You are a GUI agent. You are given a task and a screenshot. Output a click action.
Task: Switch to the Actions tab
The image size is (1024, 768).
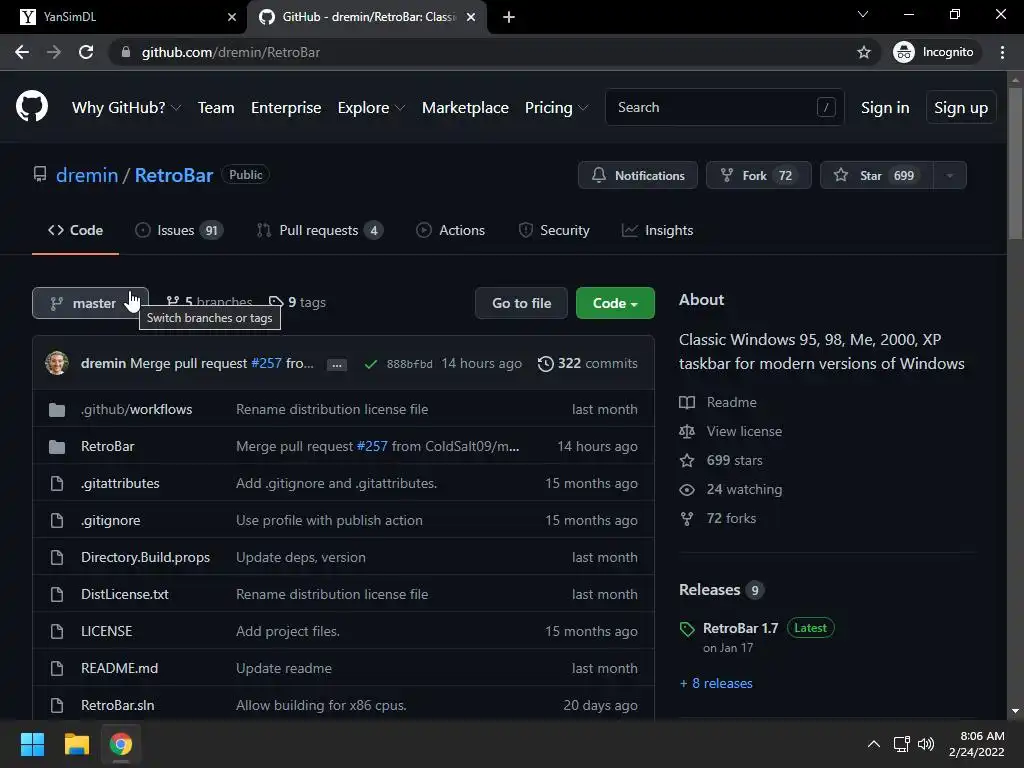click(x=451, y=231)
